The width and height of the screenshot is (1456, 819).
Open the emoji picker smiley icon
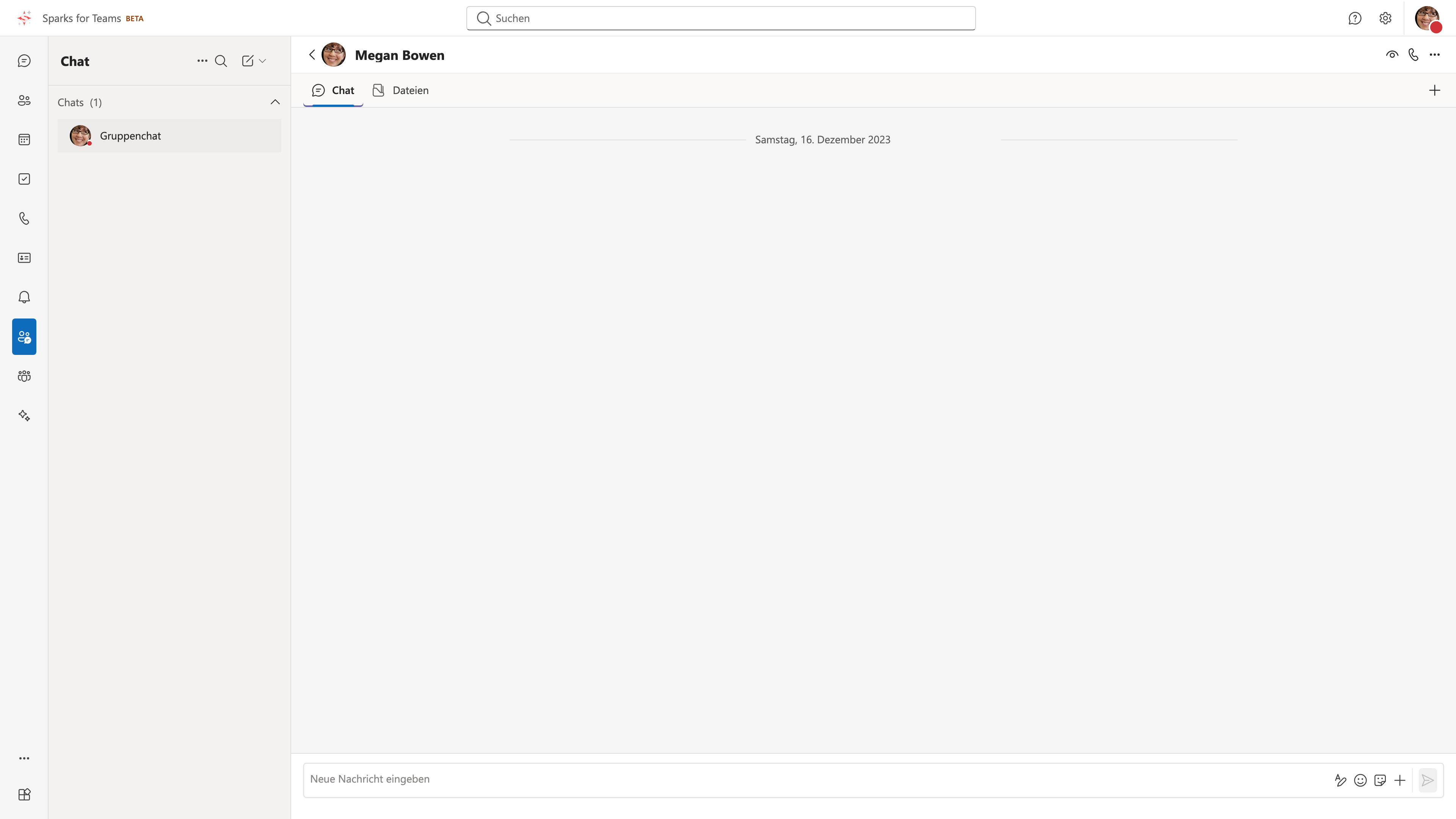coord(1360,781)
